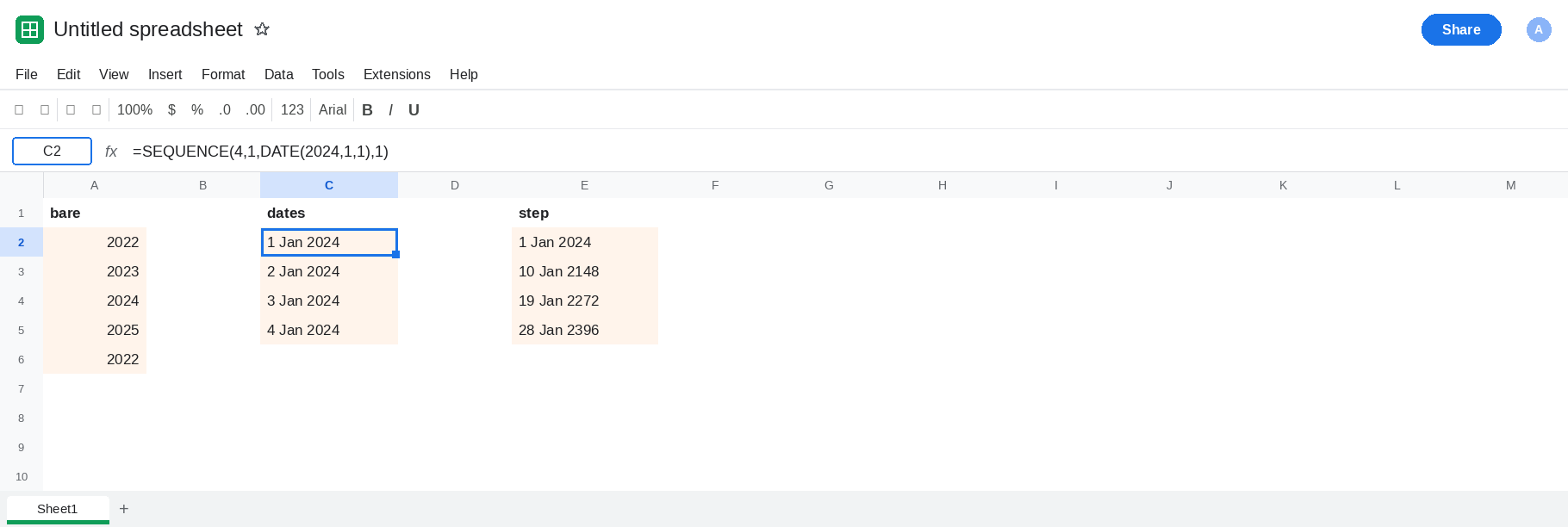Open the Help menu
The image size is (1568, 527).
(x=464, y=75)
